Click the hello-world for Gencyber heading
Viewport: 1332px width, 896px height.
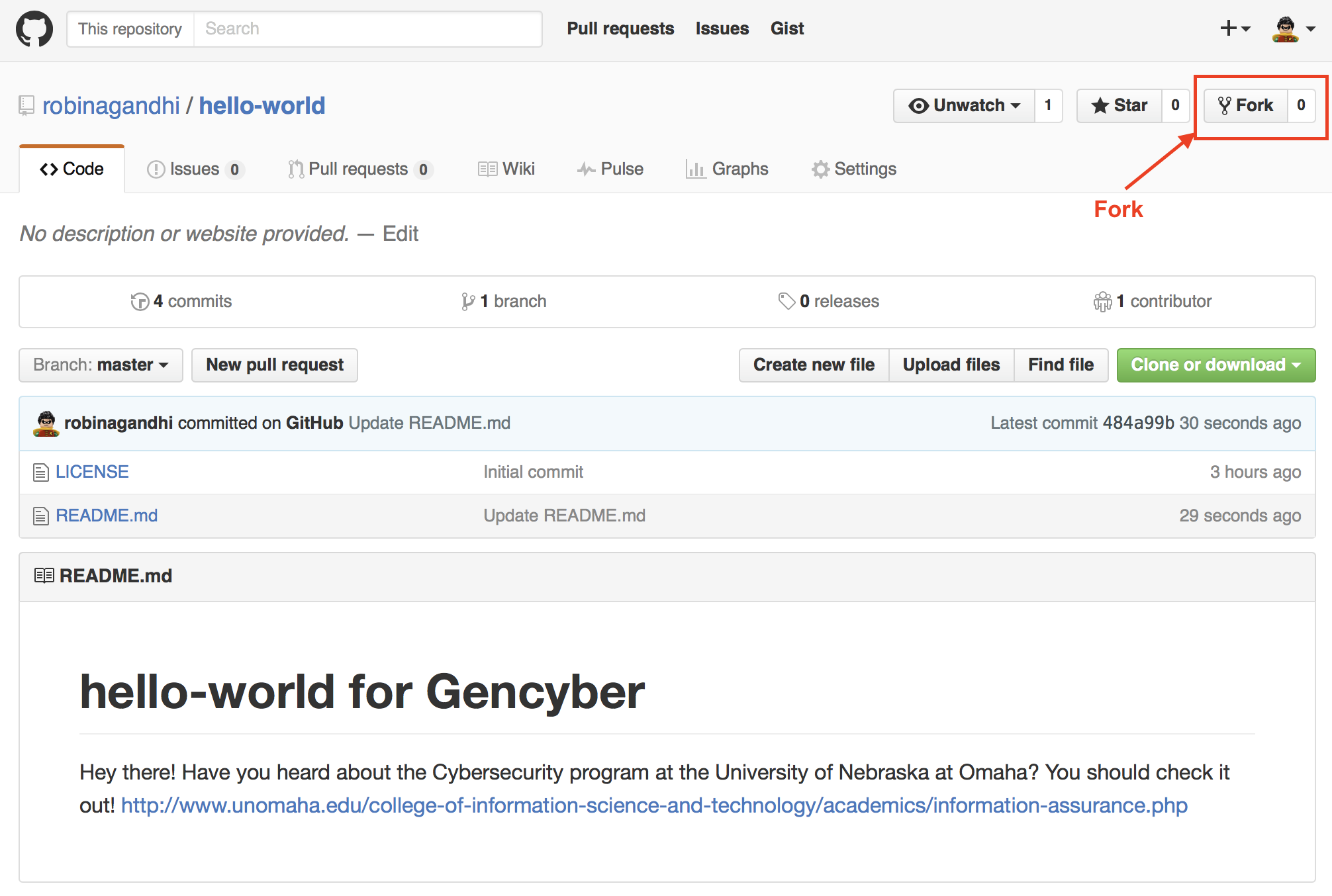(x=362, y=692)
